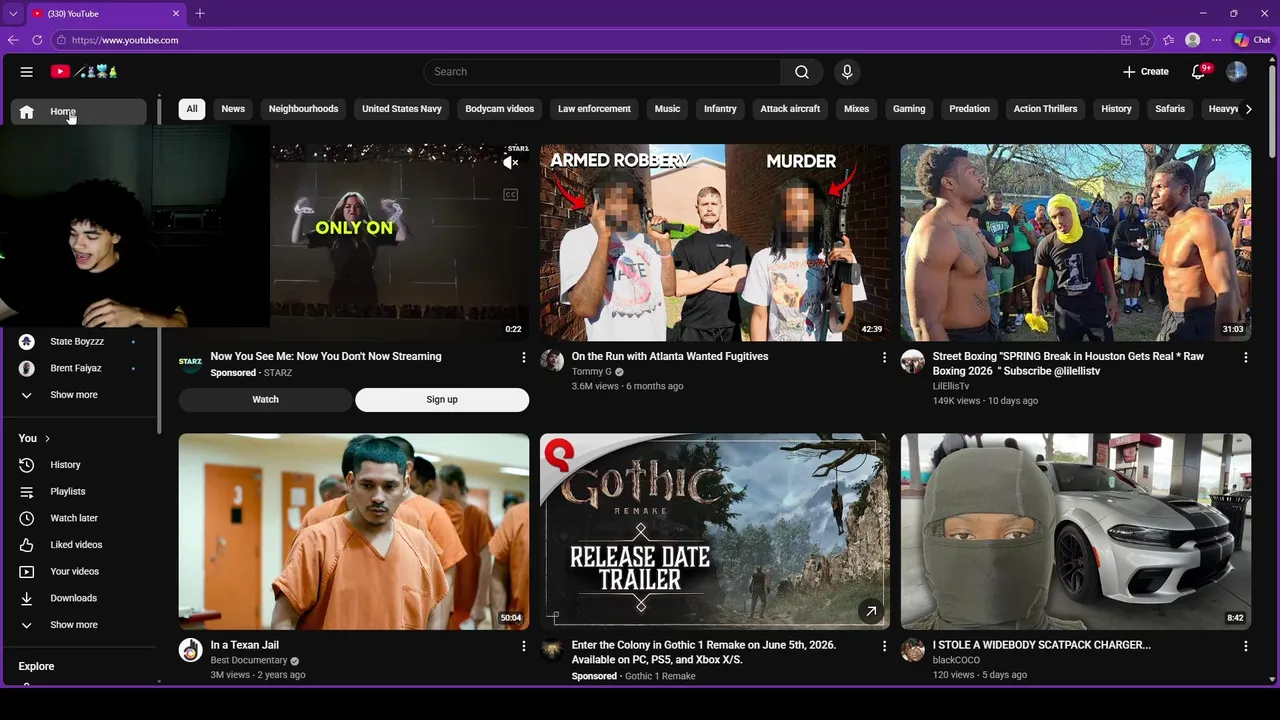Go to Home in the sidebar
Viewport: 1280px width, 720px height.
79,112
